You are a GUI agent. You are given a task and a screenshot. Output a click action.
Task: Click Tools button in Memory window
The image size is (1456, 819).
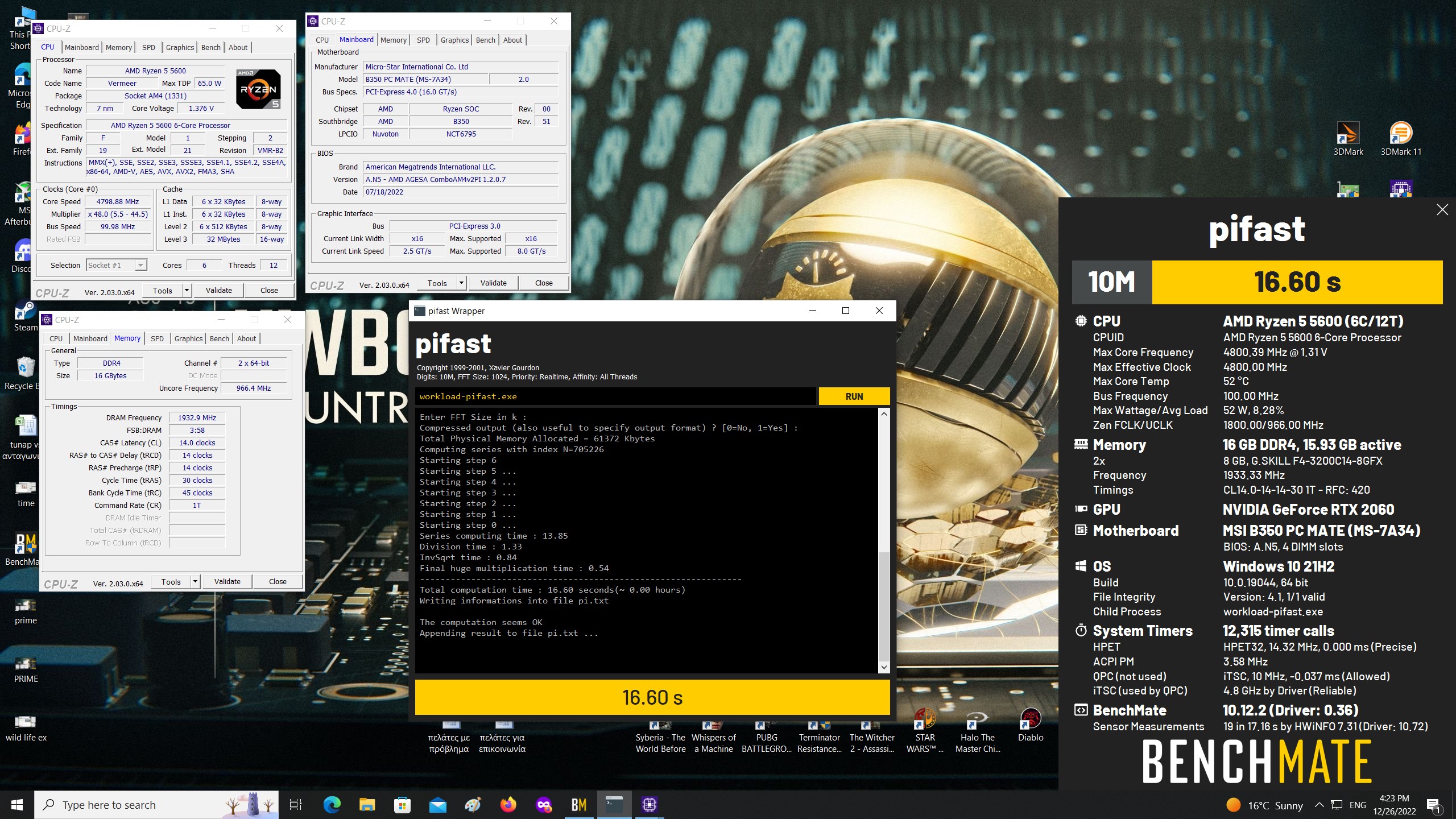tap(171, 582)
